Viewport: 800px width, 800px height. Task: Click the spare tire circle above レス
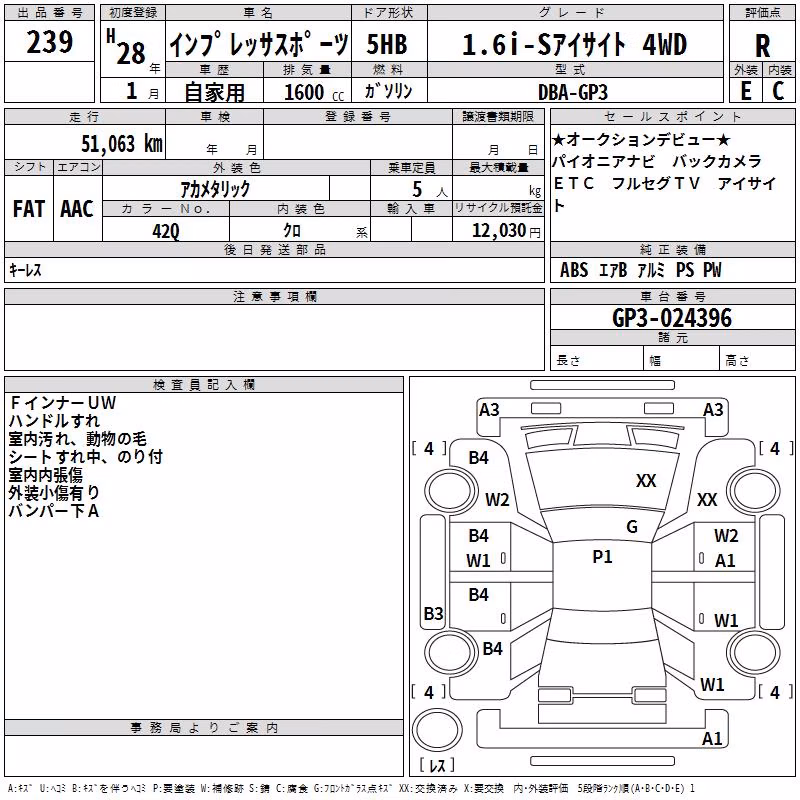(x=437, y=730)
